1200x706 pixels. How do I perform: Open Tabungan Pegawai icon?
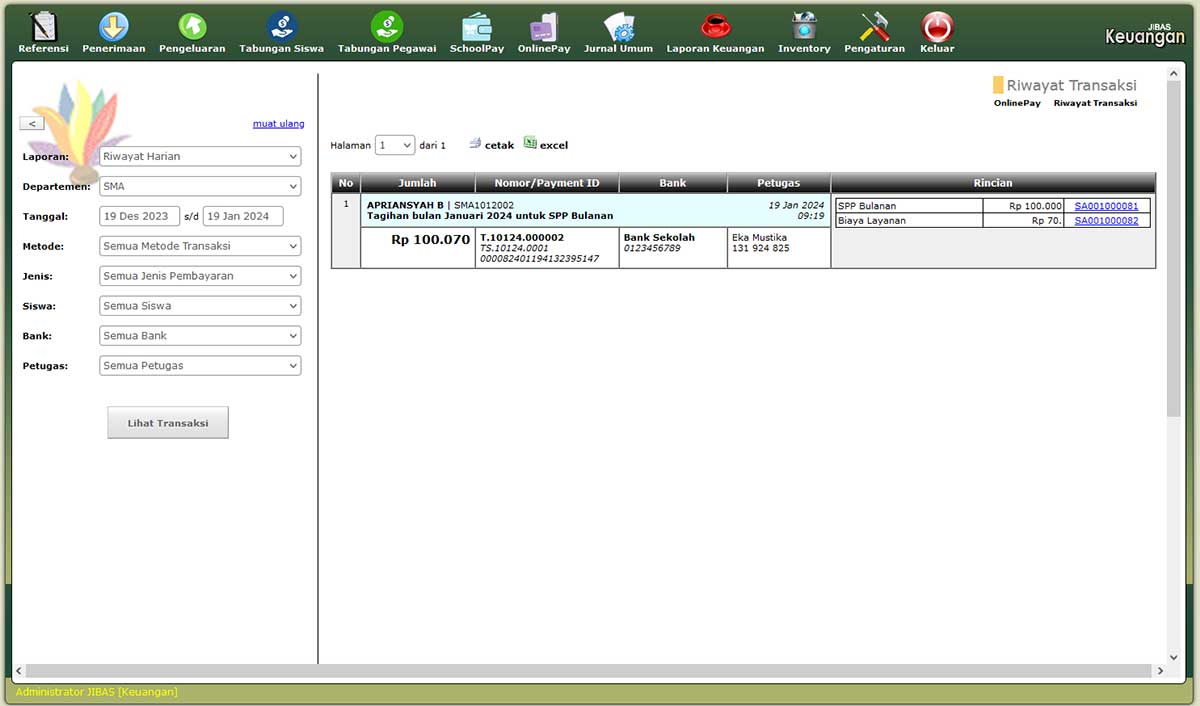pos(386,27)
